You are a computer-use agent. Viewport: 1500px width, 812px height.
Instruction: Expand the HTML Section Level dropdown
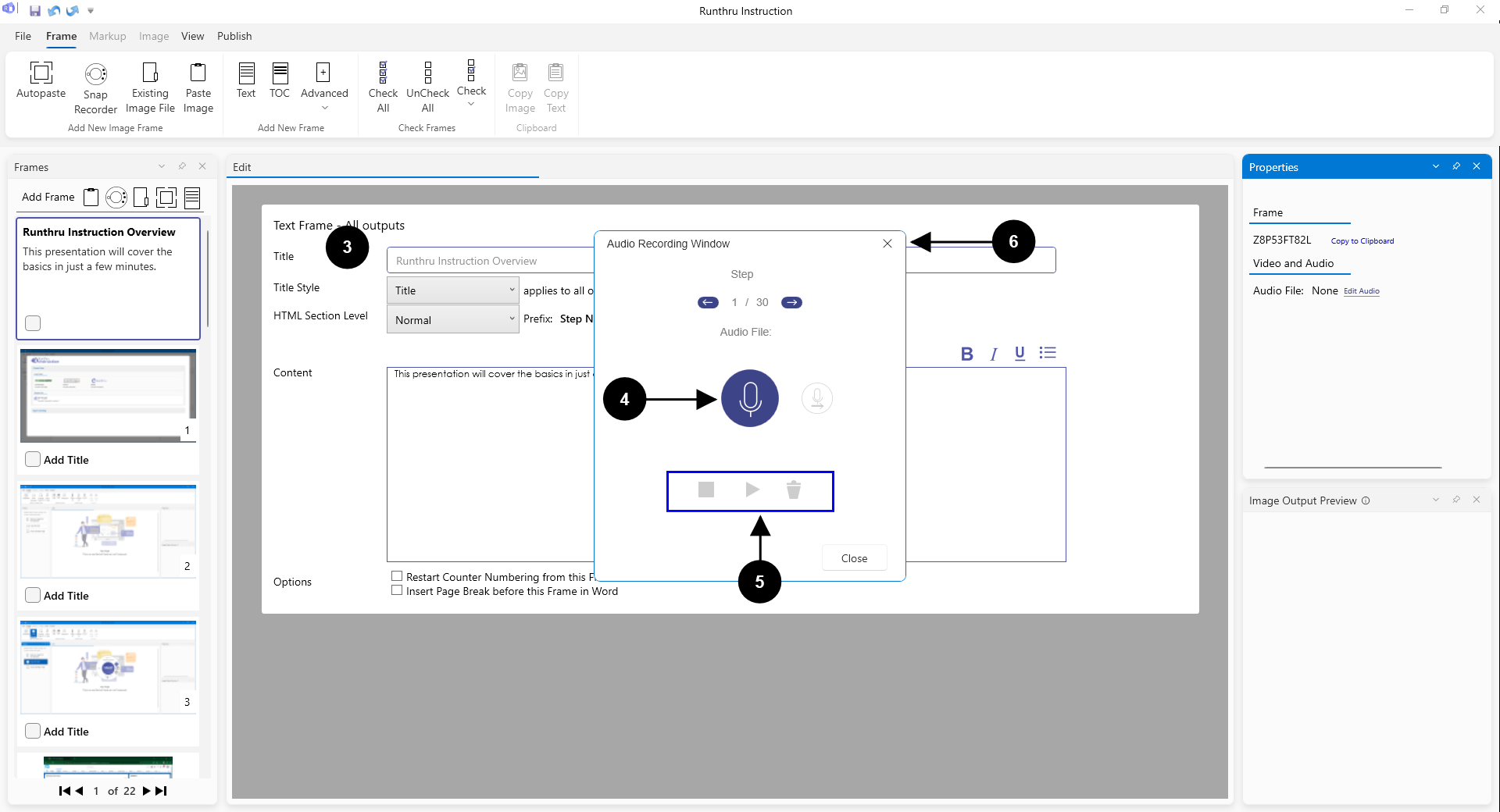(452, 319)
